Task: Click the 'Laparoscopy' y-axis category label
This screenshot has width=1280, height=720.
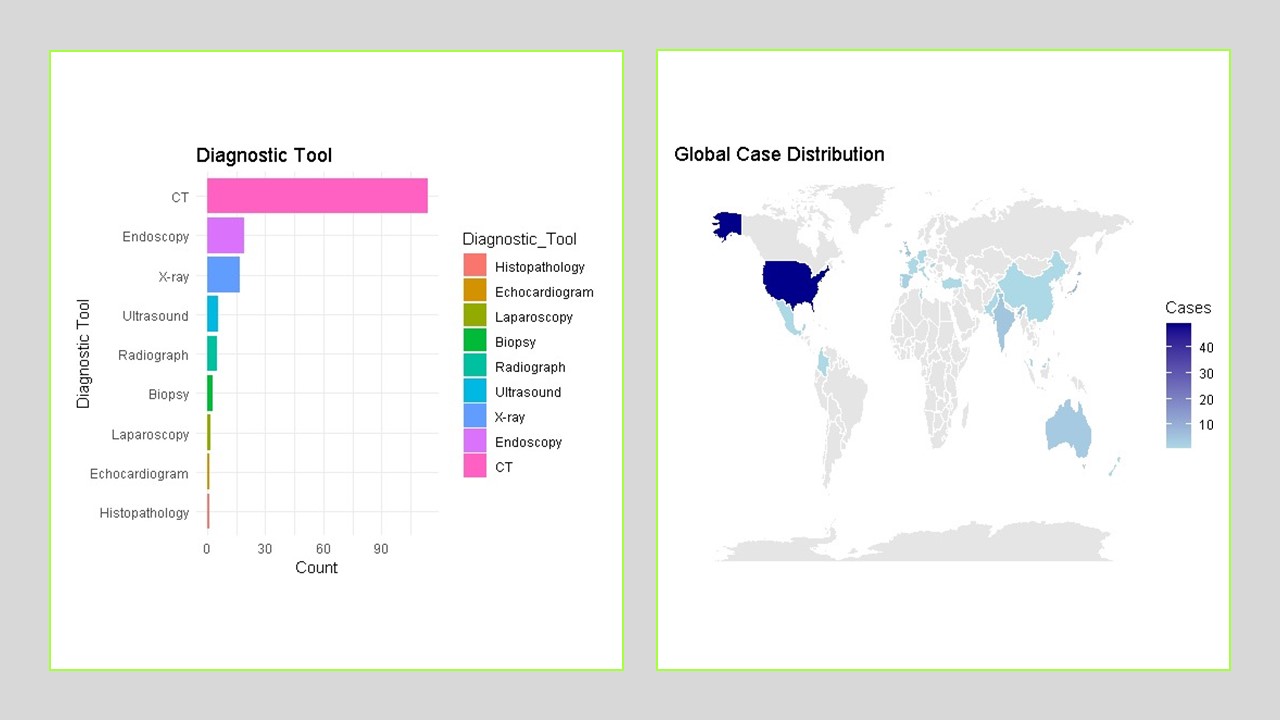Action: [151, 434]
